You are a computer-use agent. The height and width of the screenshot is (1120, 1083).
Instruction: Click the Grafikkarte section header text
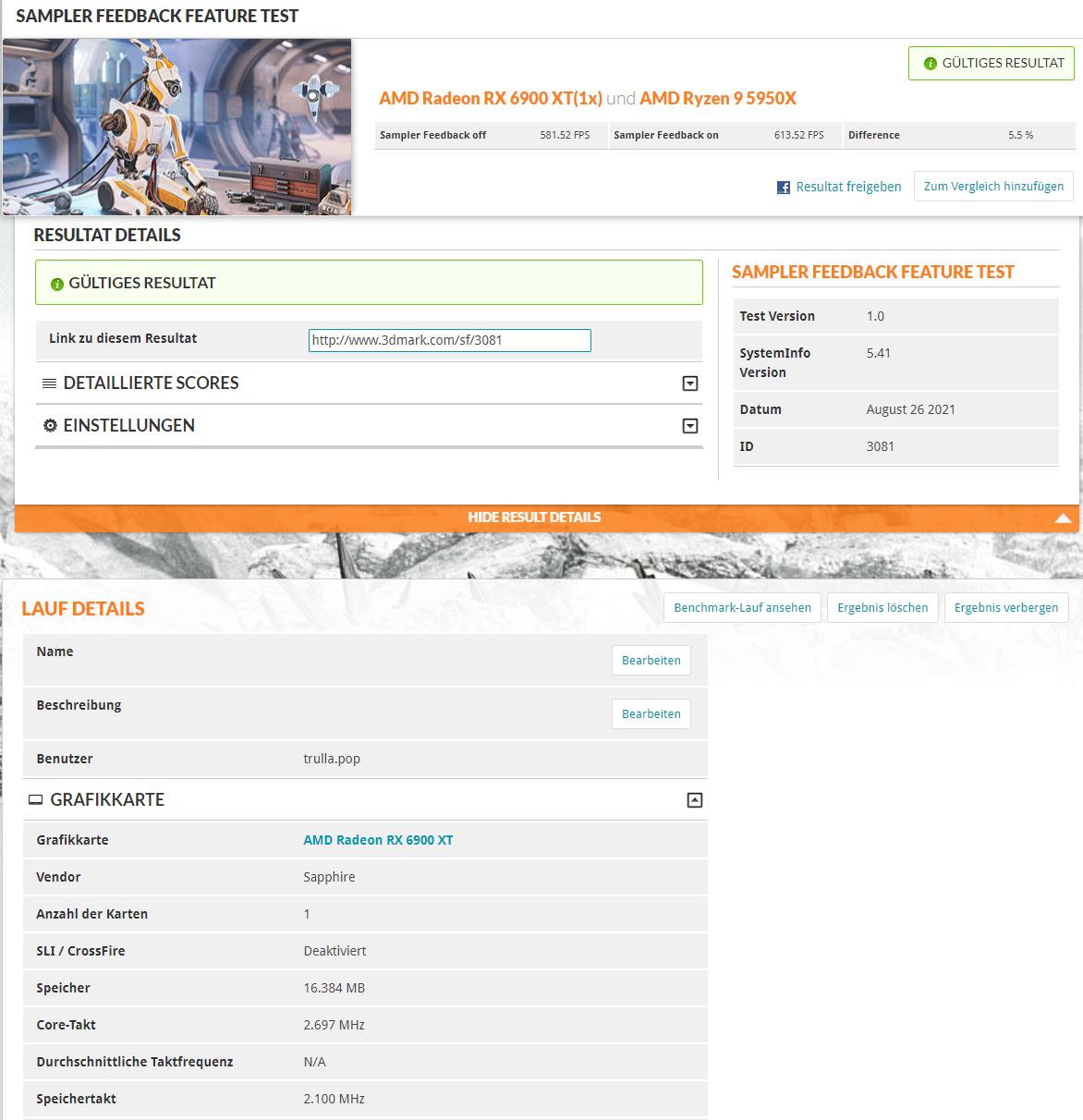click(x=107, y=800)
